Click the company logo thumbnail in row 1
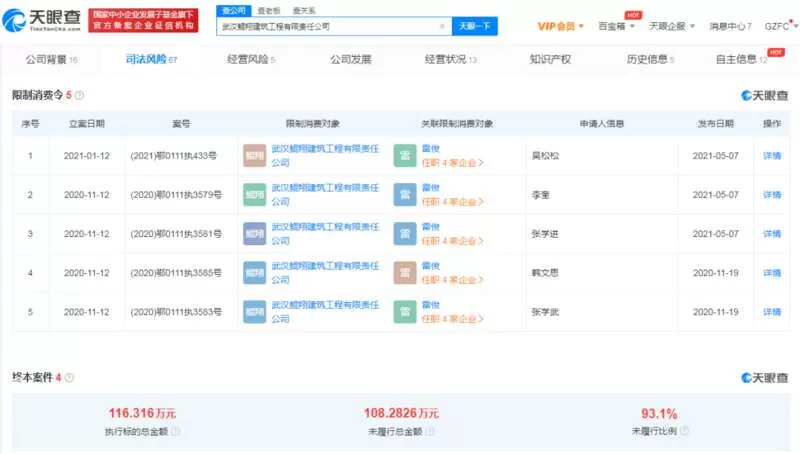800x454 pixels. pos(255,156)
